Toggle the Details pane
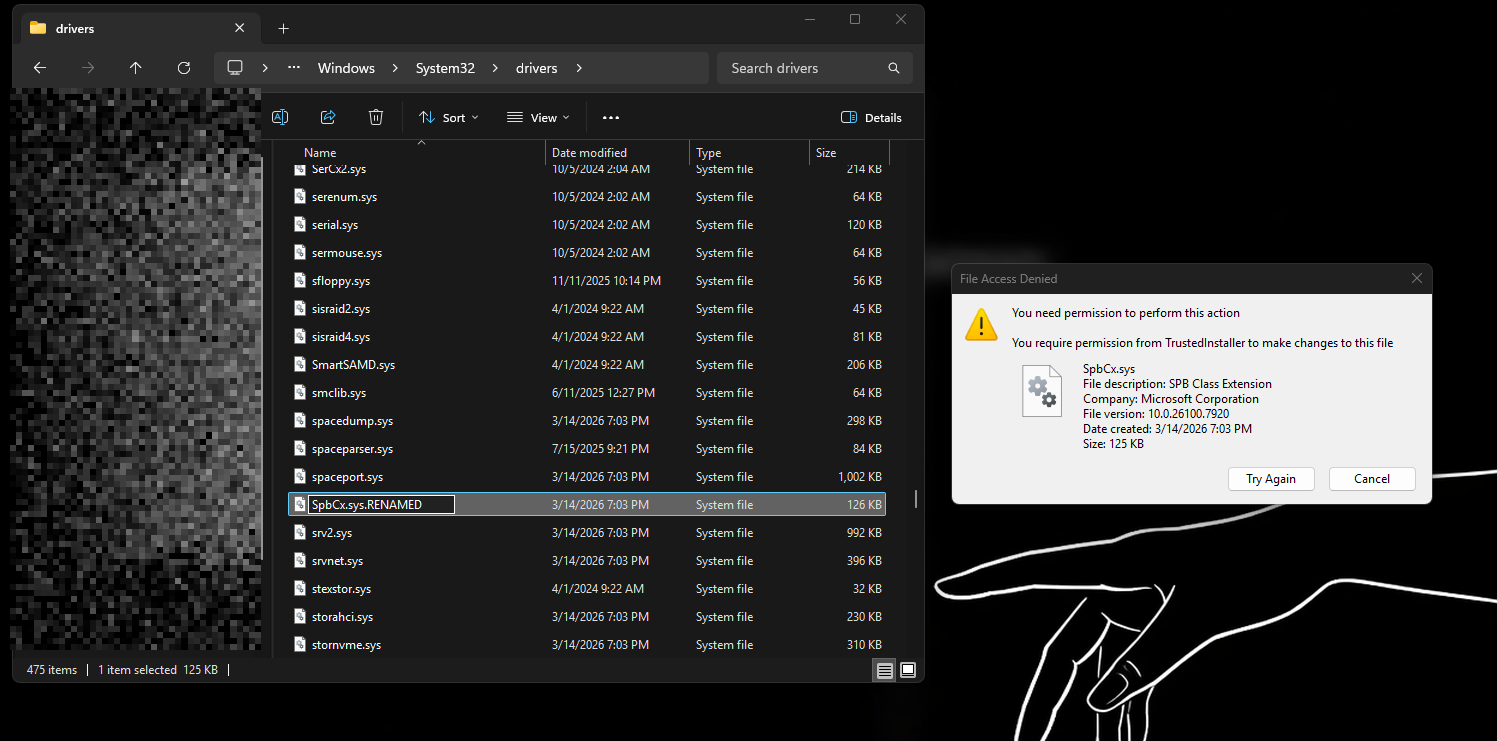This screenshot has width=1497, height=741. click(871, 117)
